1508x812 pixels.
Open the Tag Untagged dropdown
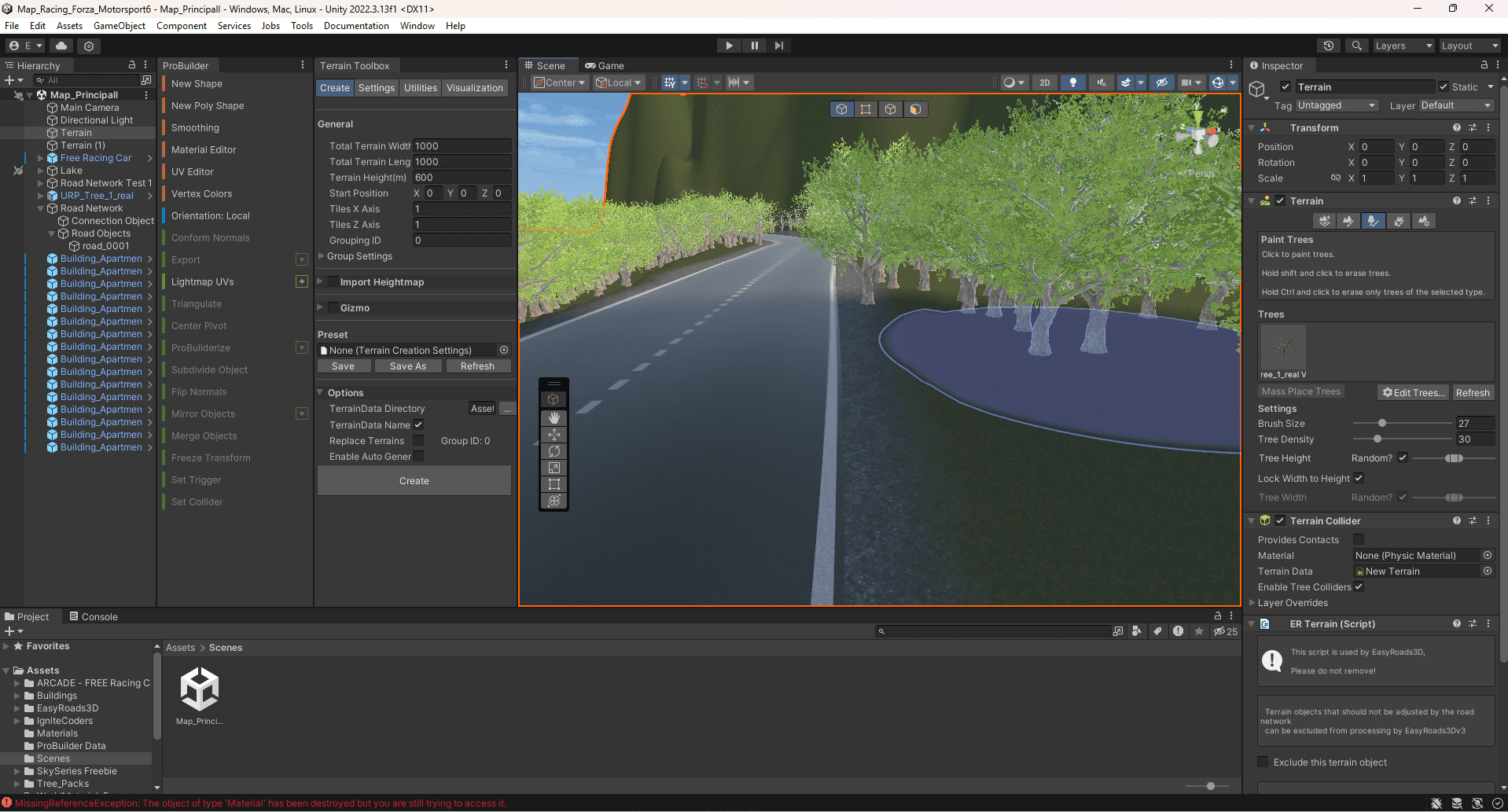(x=1336, y=105)
